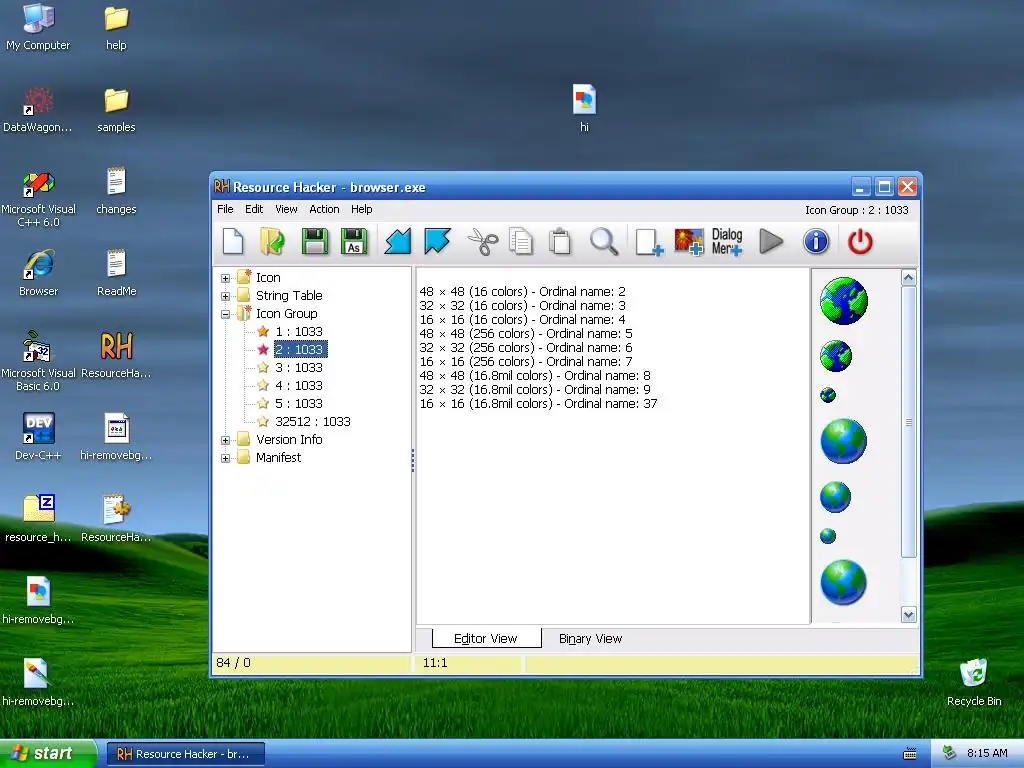The width and height of the screenshot is (1024, 768).
Task: Select Icon Group entry 4 : 1033
Action: (x=298, y=386)
